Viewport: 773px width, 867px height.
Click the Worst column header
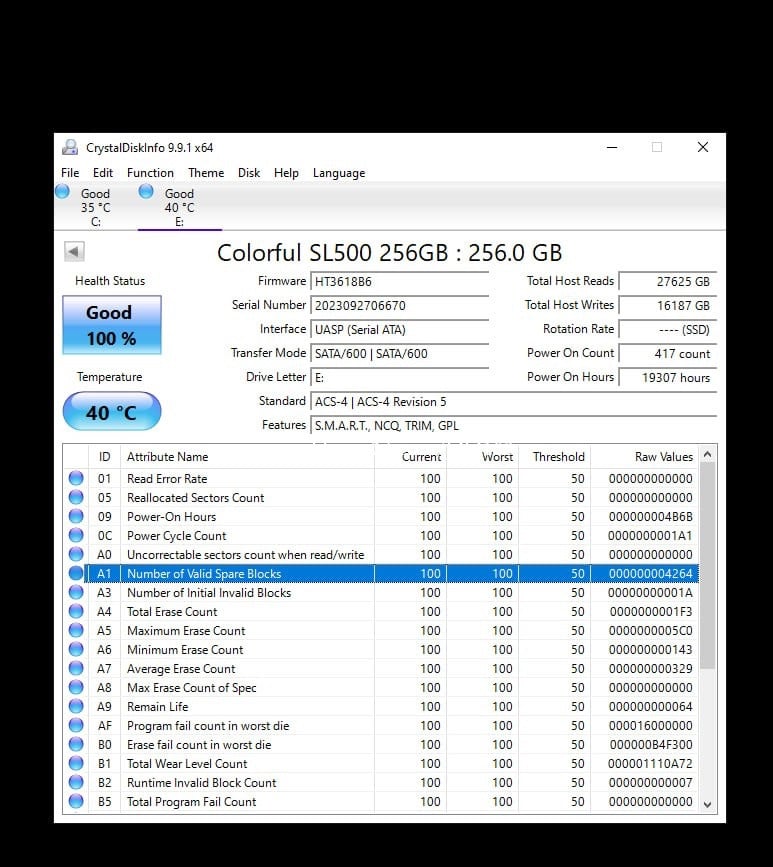coord(482,457)
